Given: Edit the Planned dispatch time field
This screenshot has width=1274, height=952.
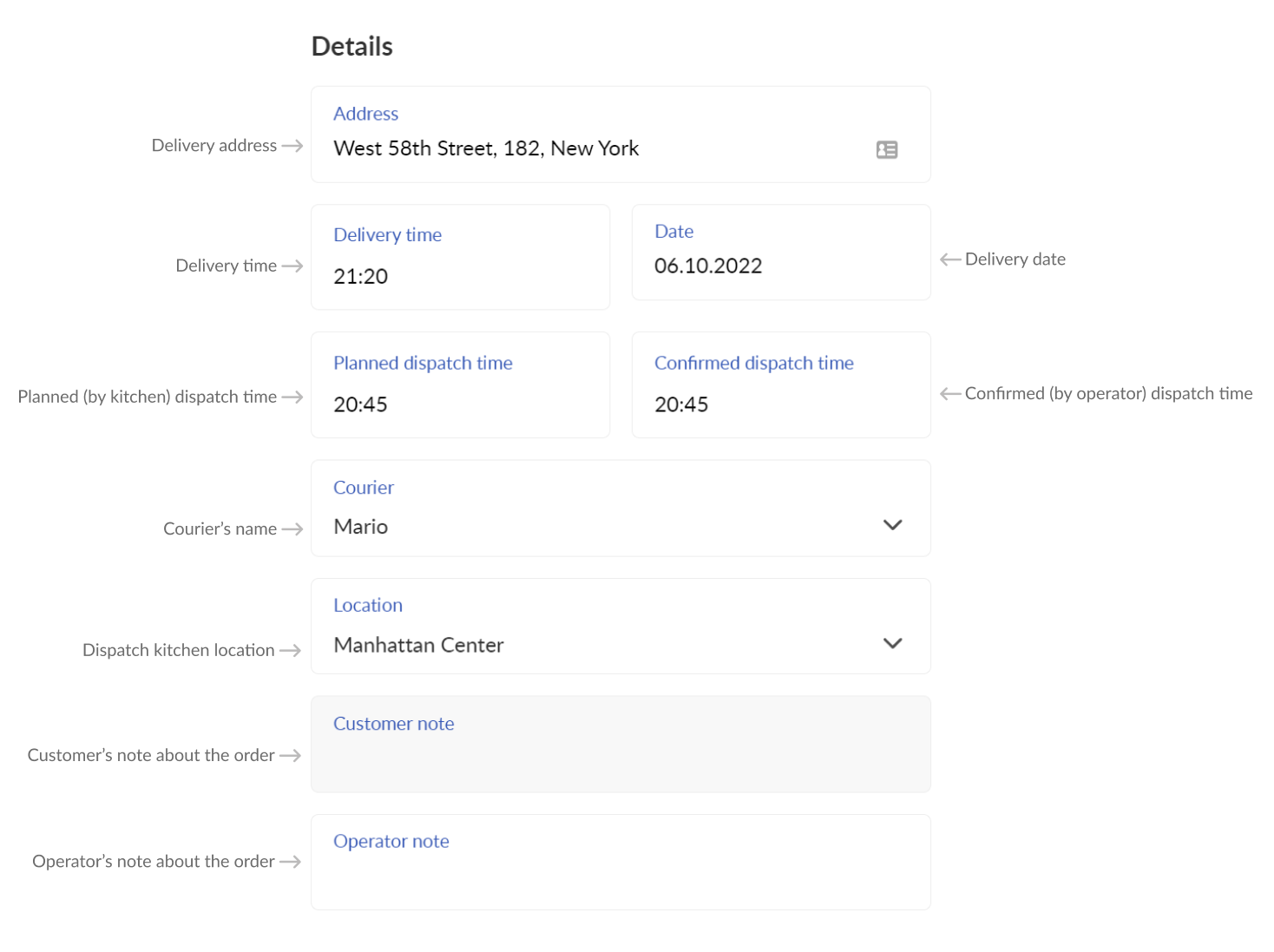Looking at the screenshot, I should click(x=461, y=384).
